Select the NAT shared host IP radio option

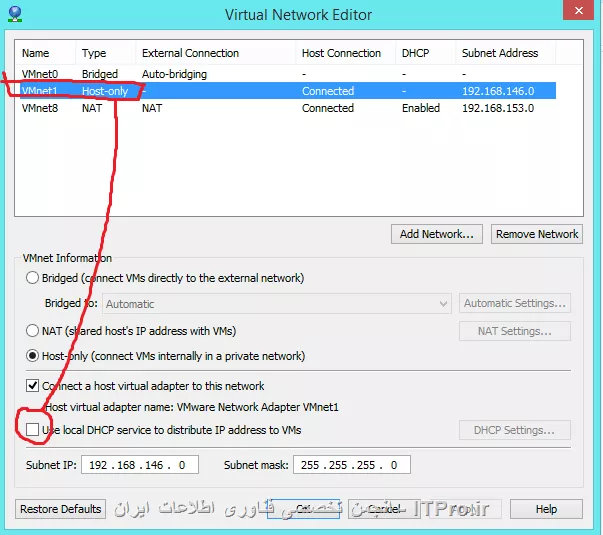pyautogui.click(x=32, y=331)
